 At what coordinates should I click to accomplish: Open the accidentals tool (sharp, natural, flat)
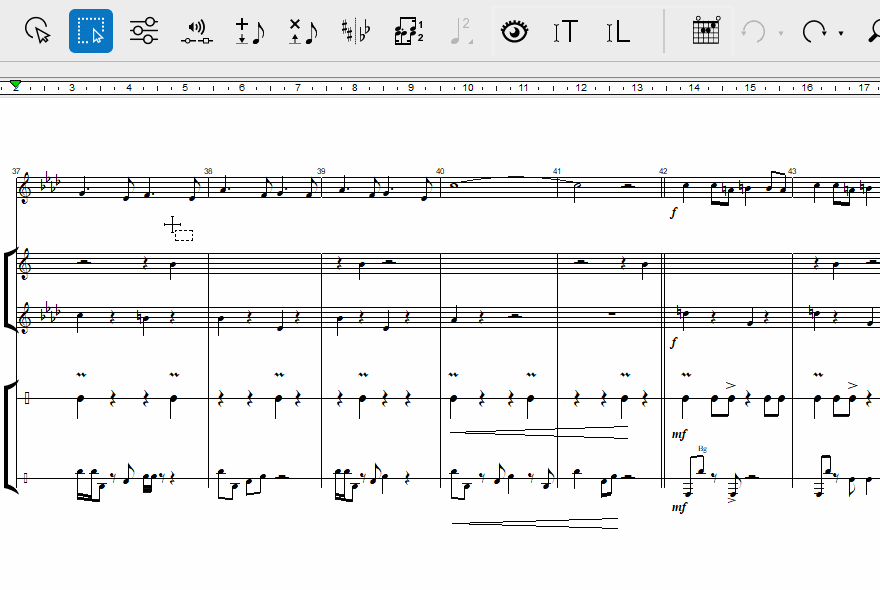pos(355,31)
